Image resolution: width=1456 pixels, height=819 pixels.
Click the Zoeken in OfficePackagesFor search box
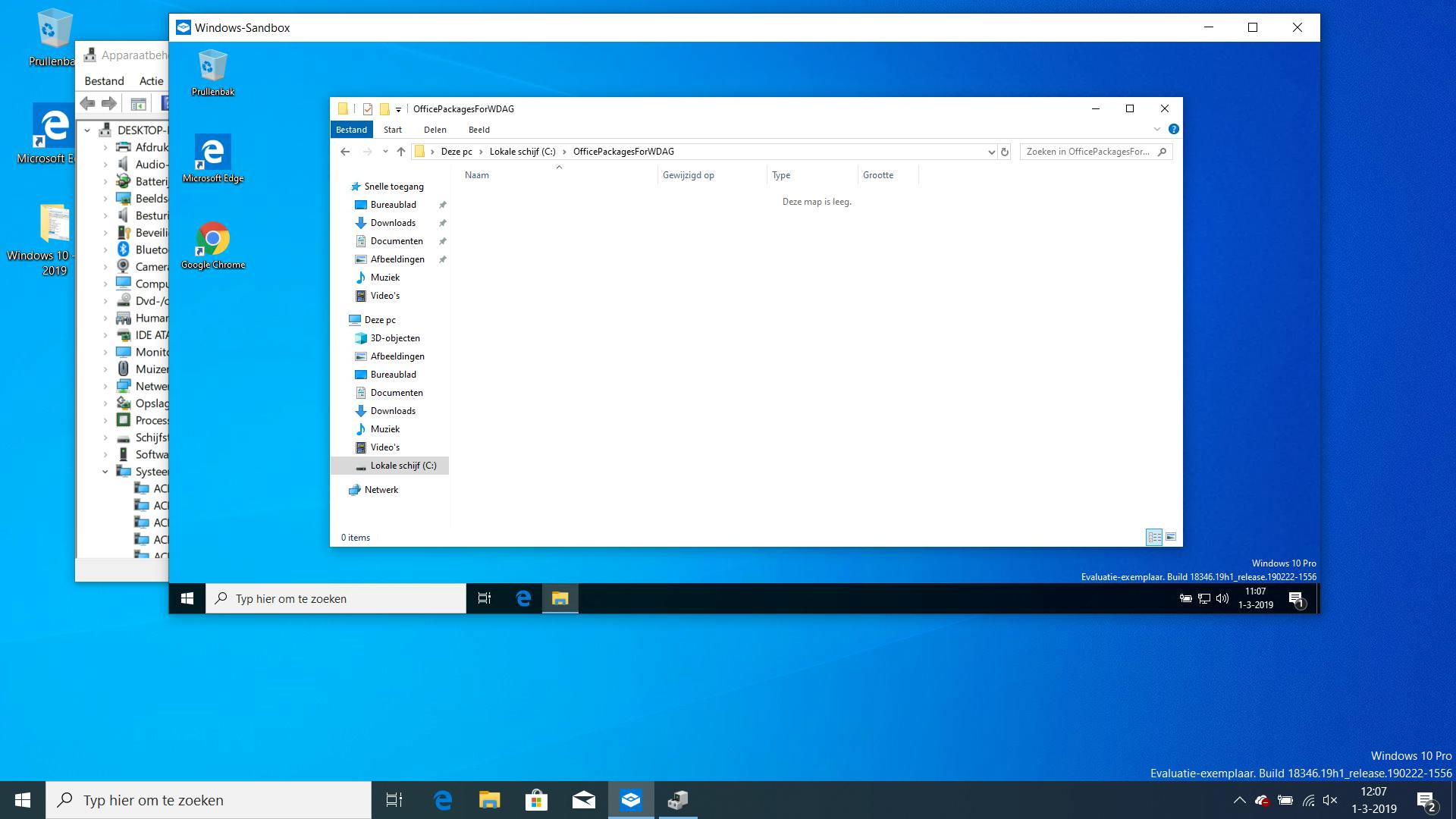[1087, 152]
